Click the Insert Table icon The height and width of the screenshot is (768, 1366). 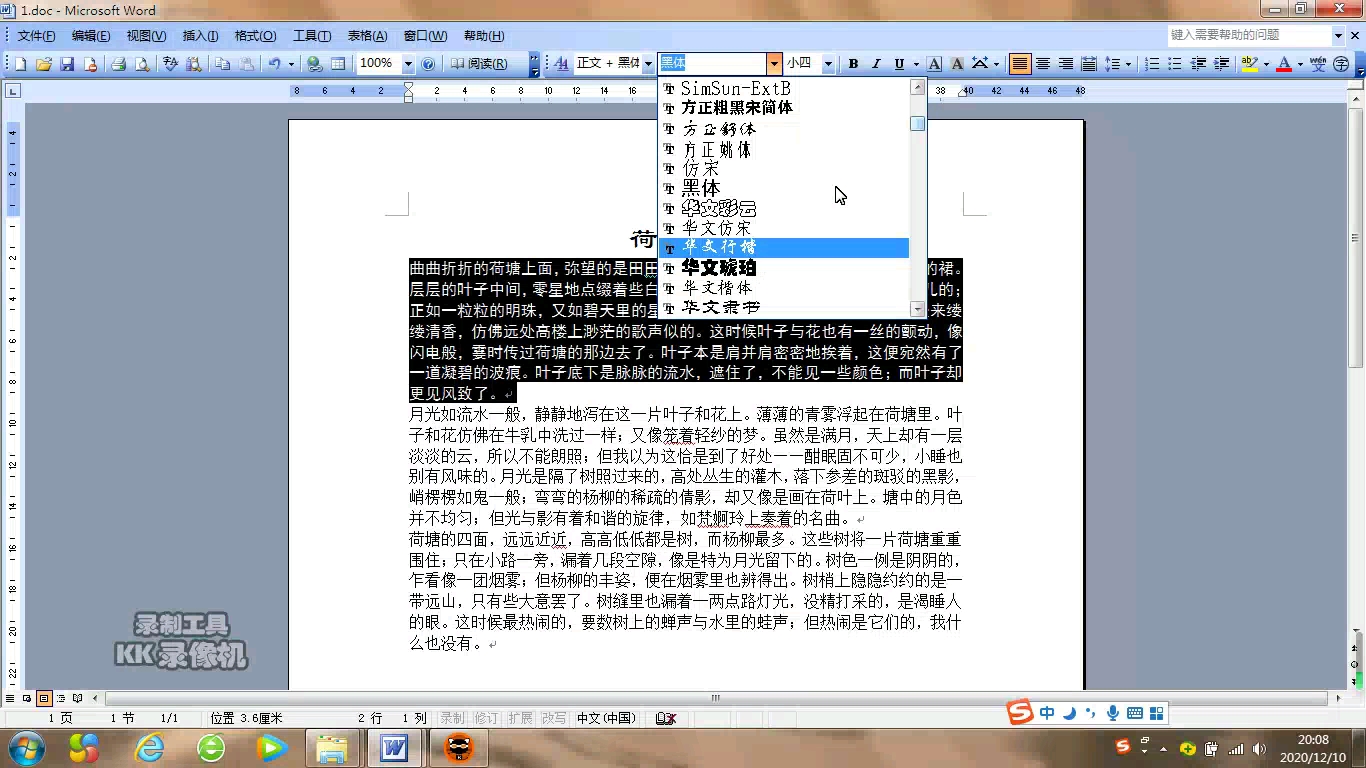point(338,63)
